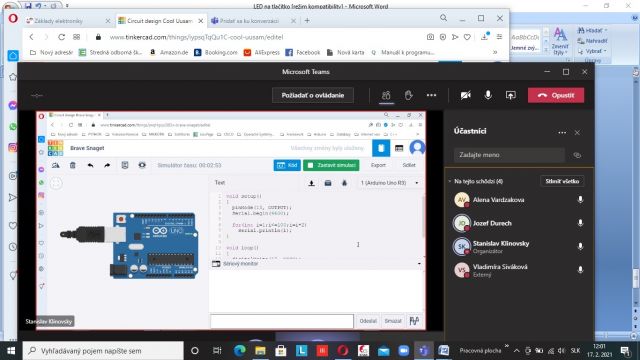
Task: Reload the tinkercad page
Action: click(x=62, y=37)
